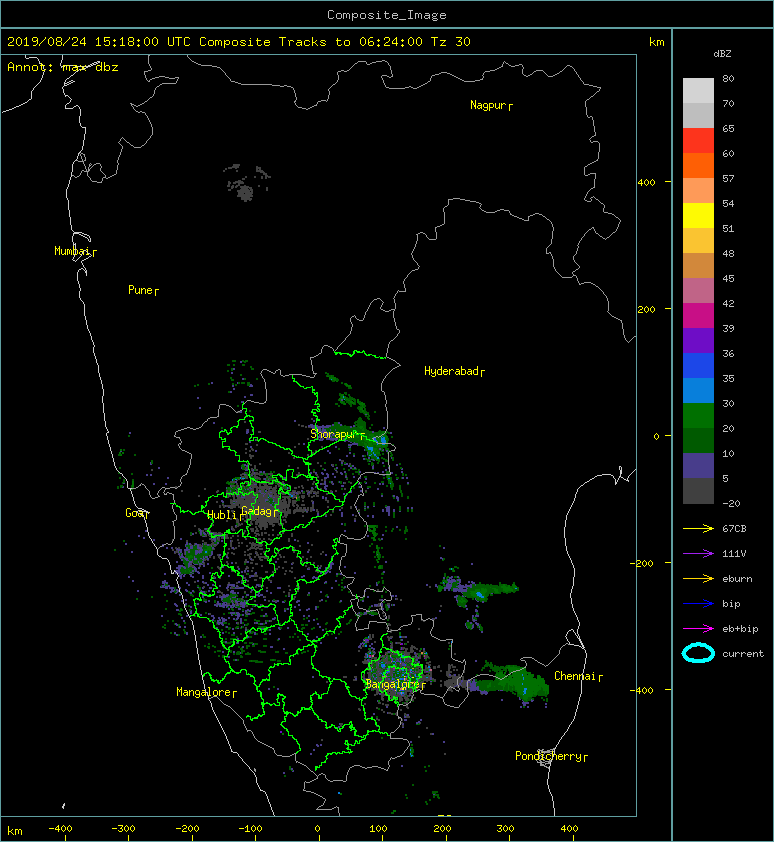Viewport: 774px width, 842px height.
Task: Pick the royal blue colour swatch
Action: click(x=698, y=366)
